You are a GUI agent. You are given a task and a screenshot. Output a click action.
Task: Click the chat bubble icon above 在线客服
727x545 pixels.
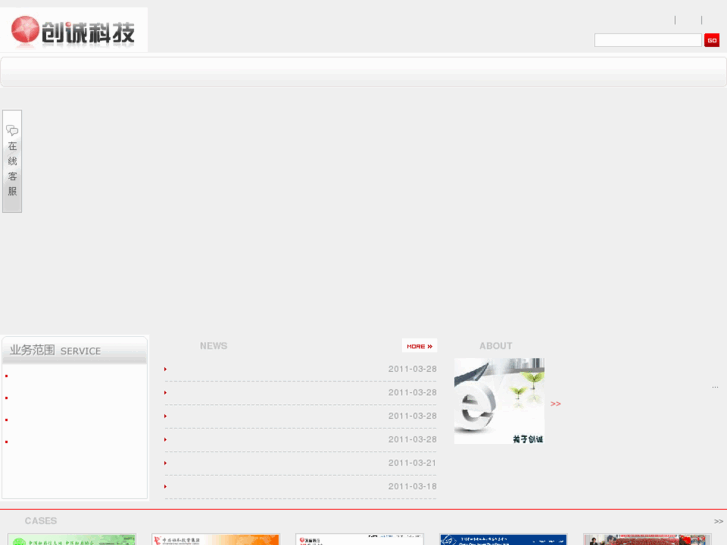coord(12,130)
